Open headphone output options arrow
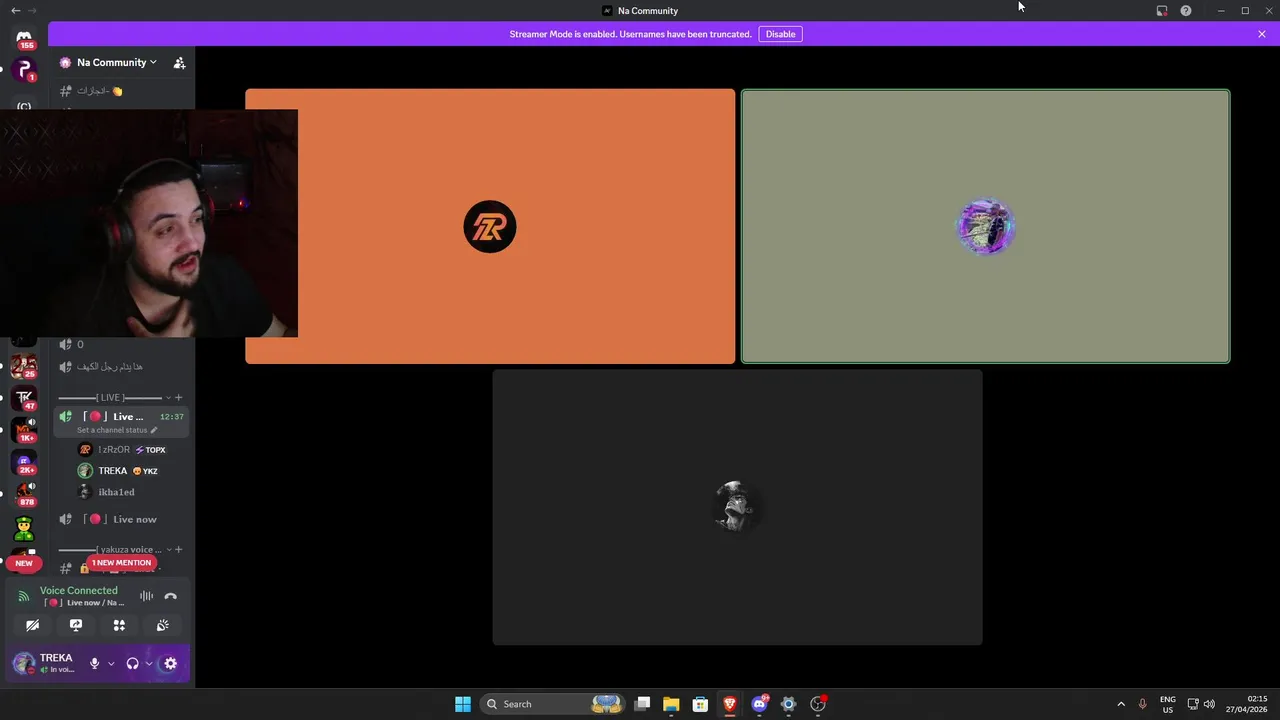Screen dimensions: 1280x720 coord(148,663)
